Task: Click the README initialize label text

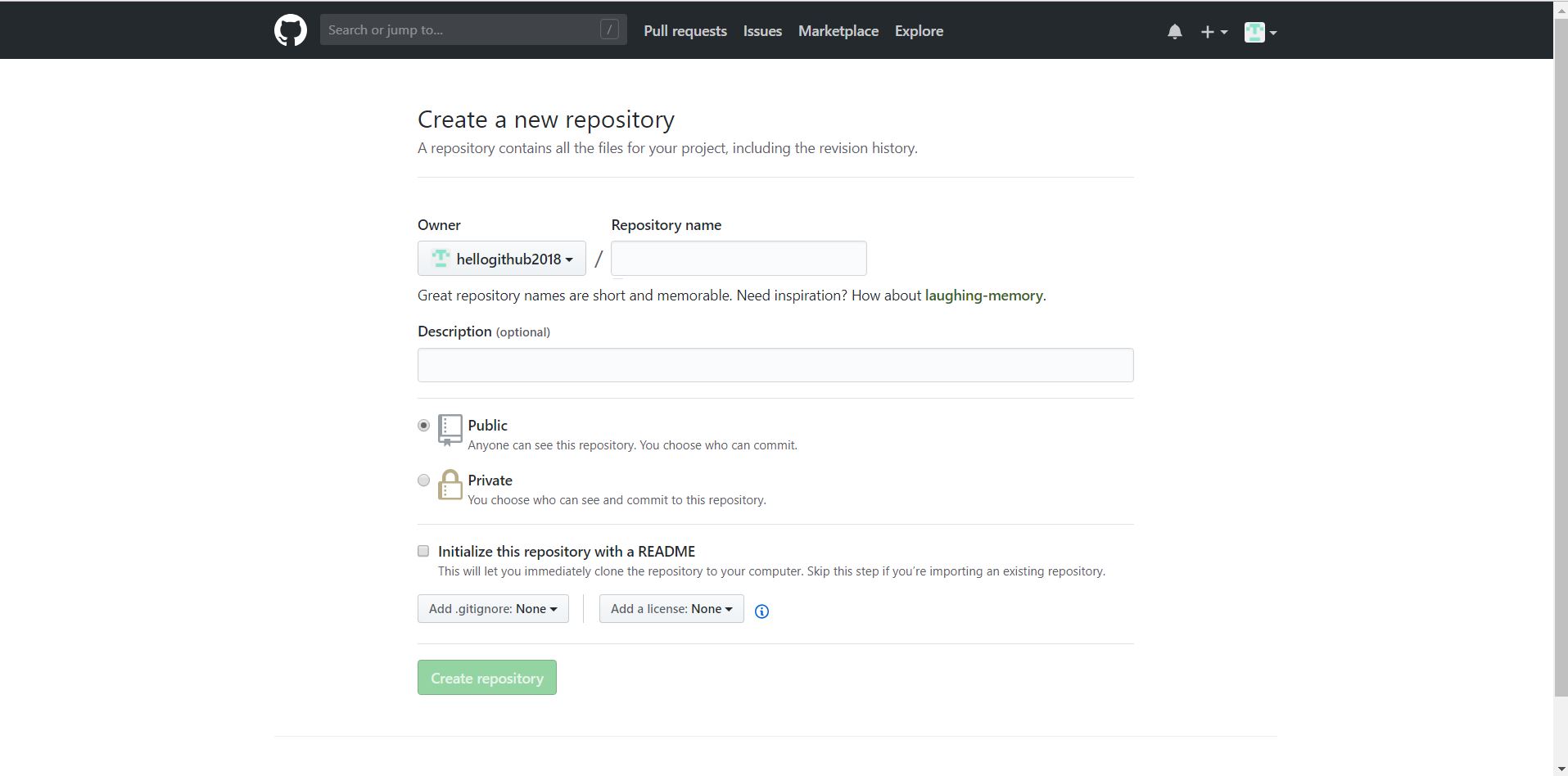Action: (567, 552)
